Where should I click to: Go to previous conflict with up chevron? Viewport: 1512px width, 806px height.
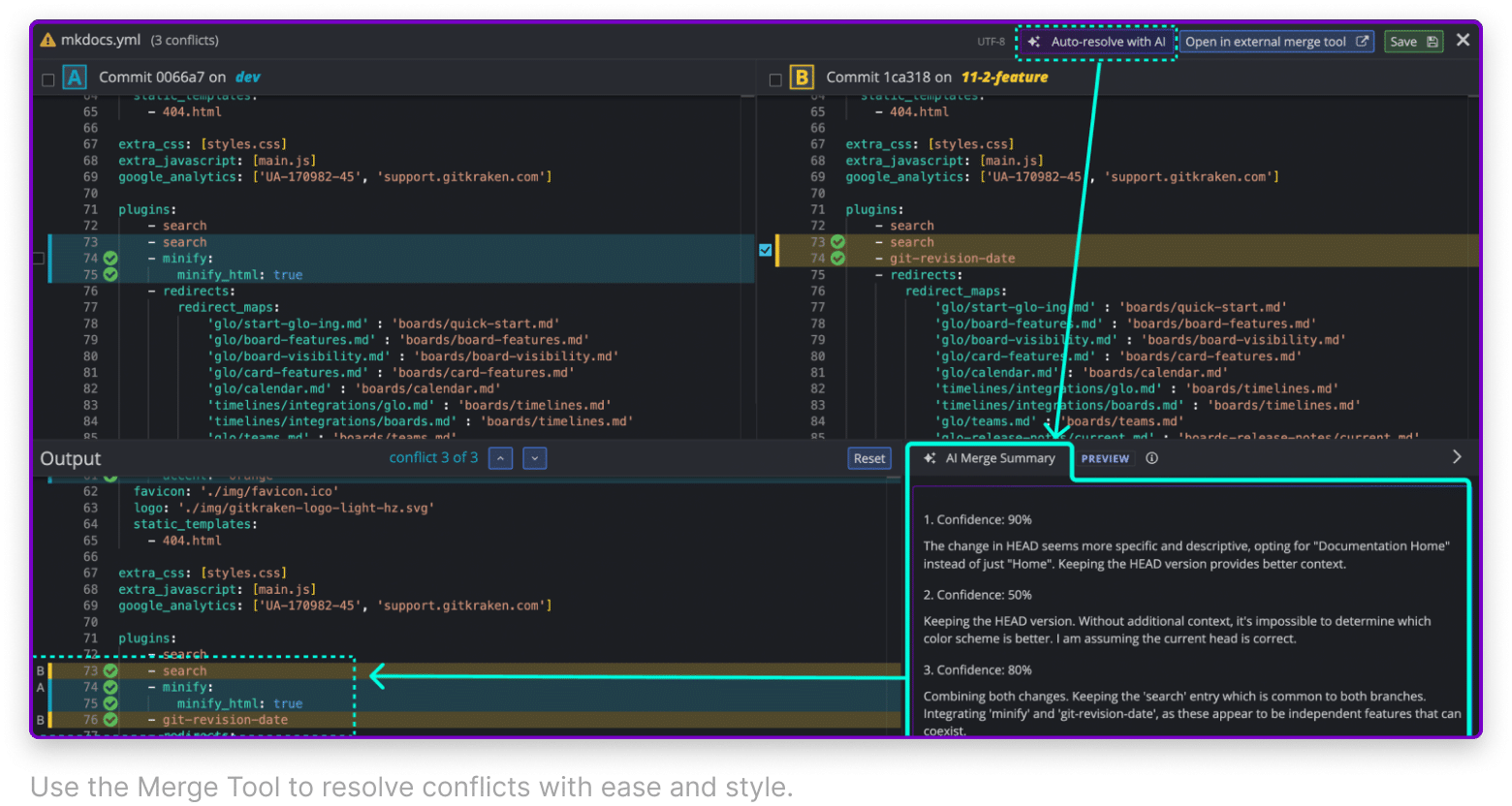click(x=500, y=458)
